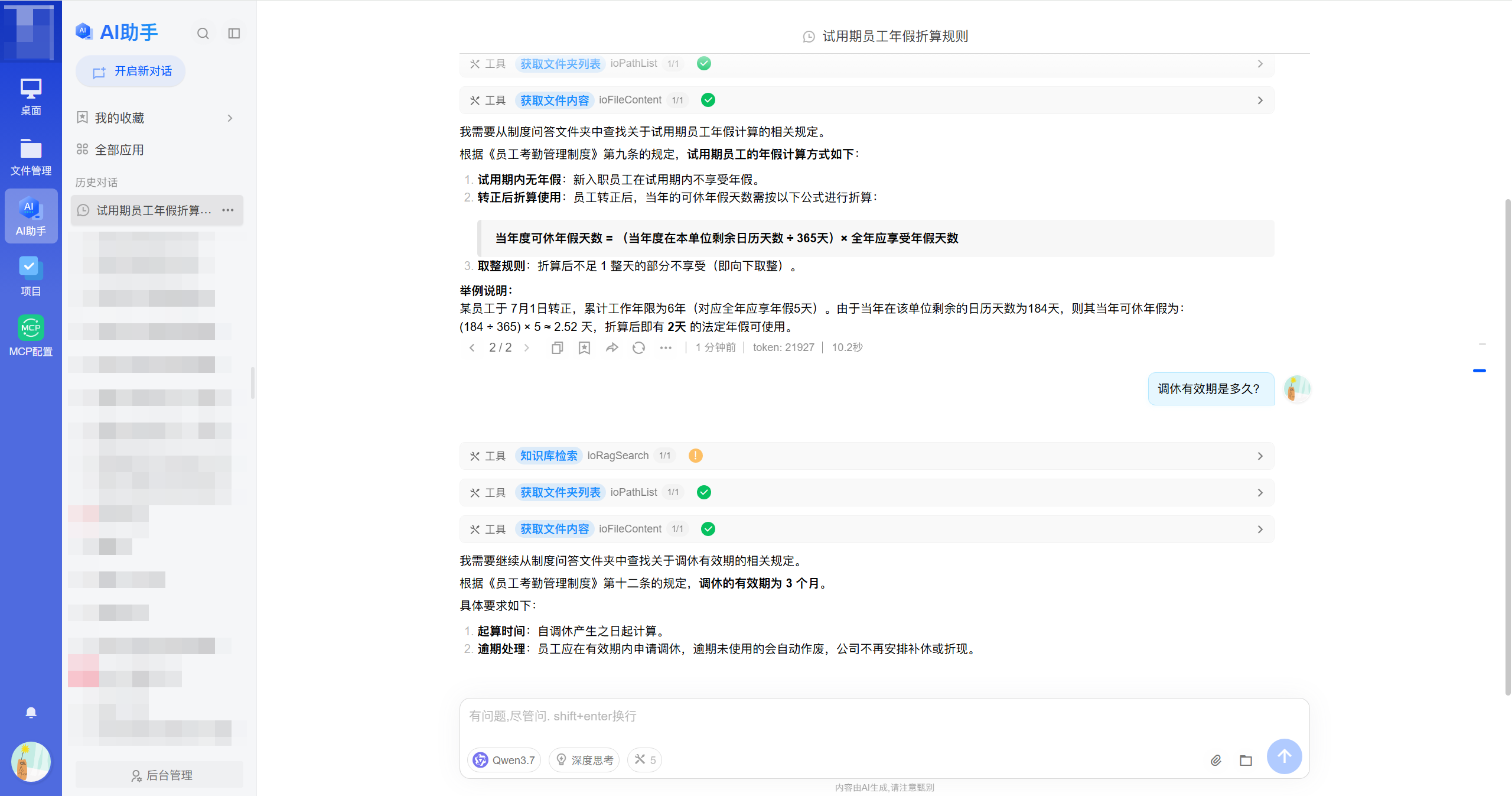This screenshot has width=1512, height=796.
Task: Open the user avatar at sidebar bottom
Action: coord(31,761)
